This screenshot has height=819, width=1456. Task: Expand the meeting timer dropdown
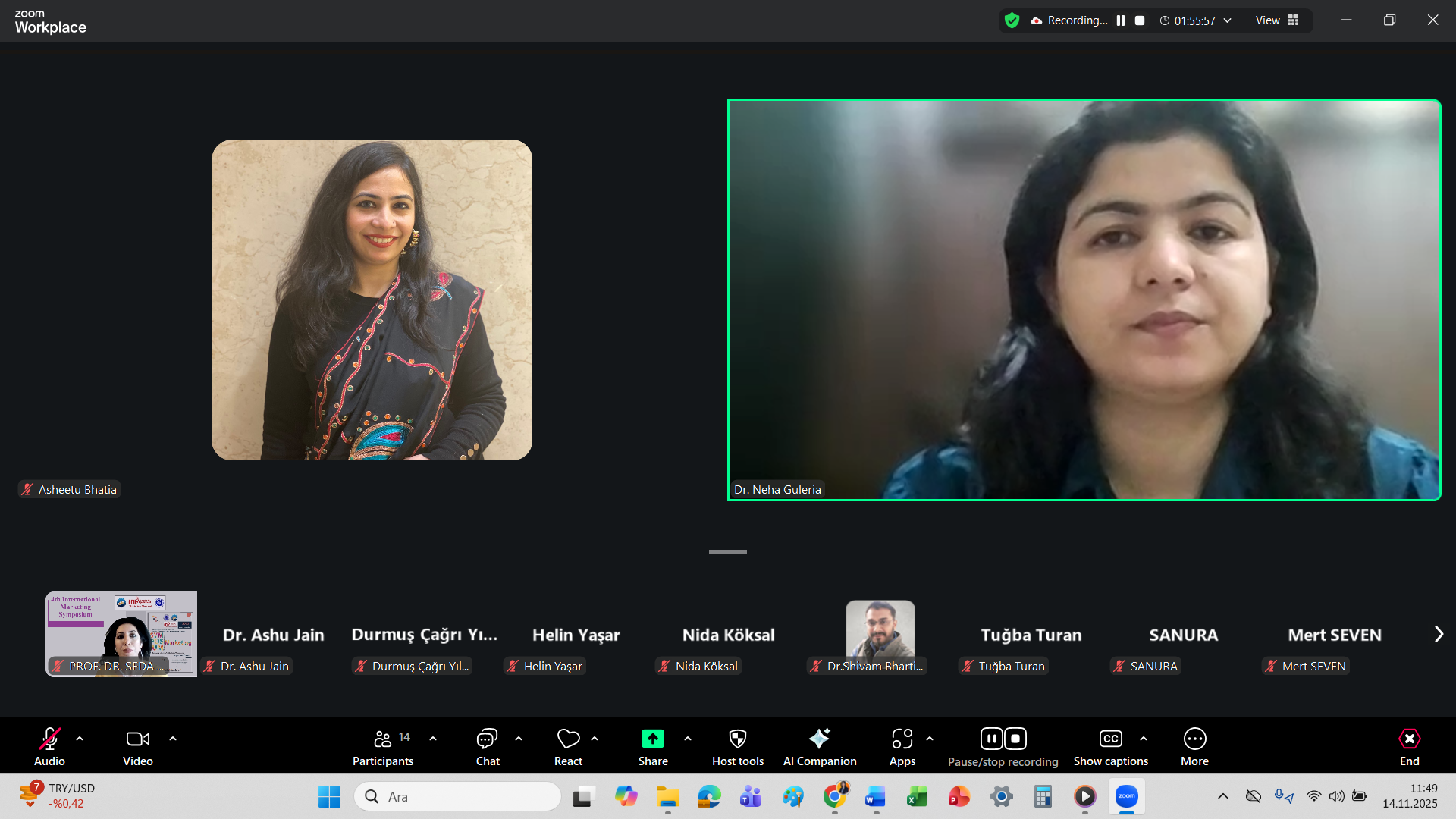[x=1228, y=20]
